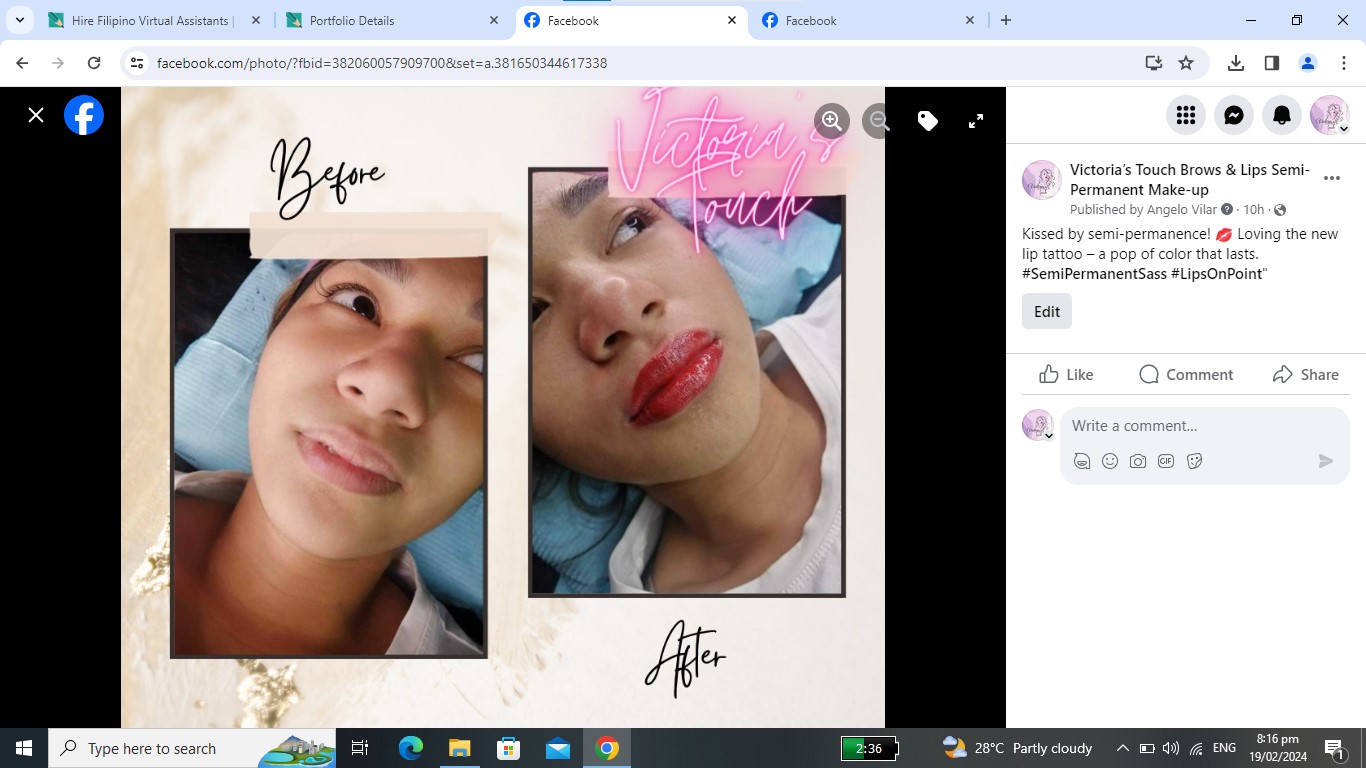Open Victoria's Touch Brows & Lips page link
Viewport: 1366px width, 768px height.
pos(1190,180)
